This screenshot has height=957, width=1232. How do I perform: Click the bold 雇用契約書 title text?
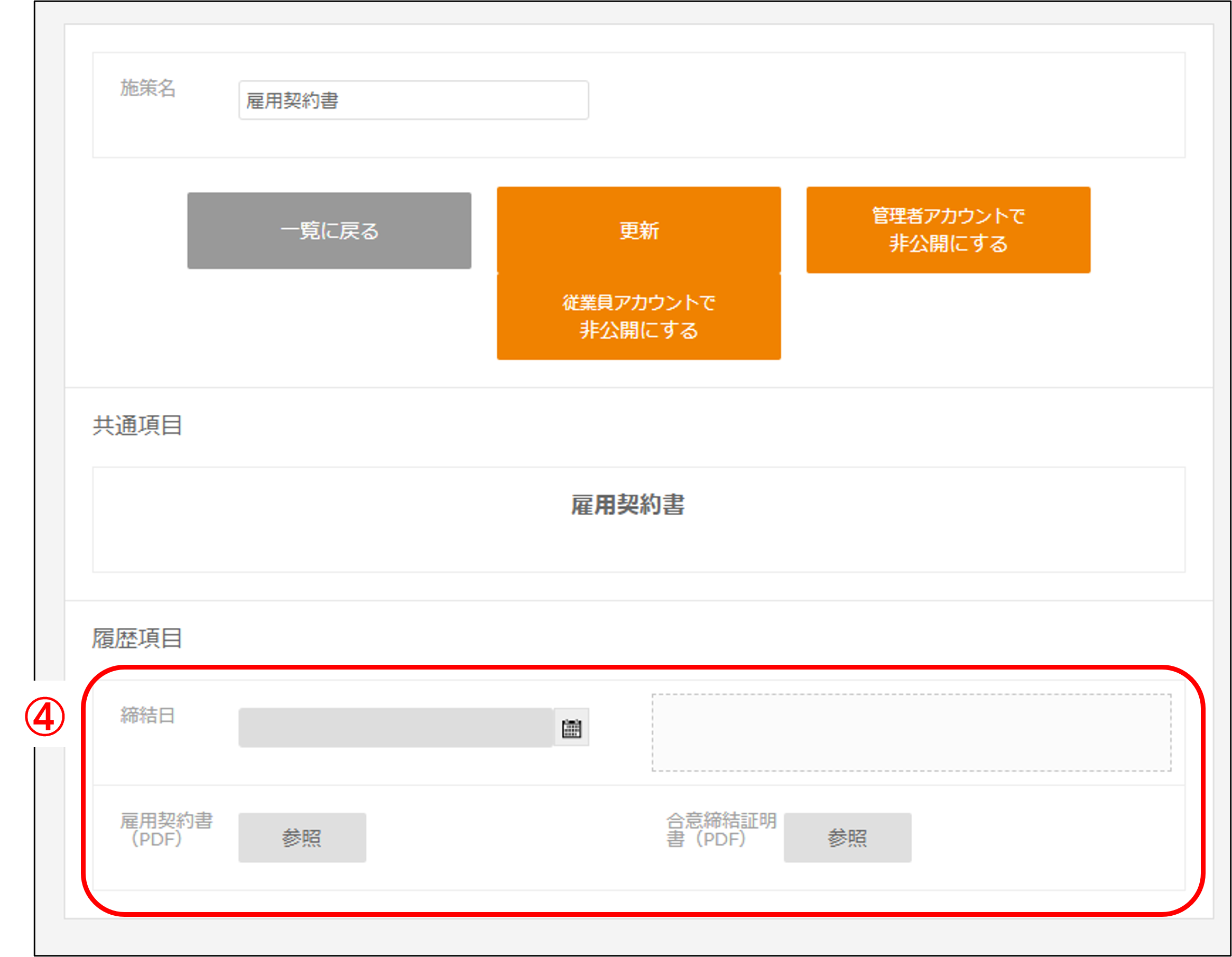(x=627, y=505)
